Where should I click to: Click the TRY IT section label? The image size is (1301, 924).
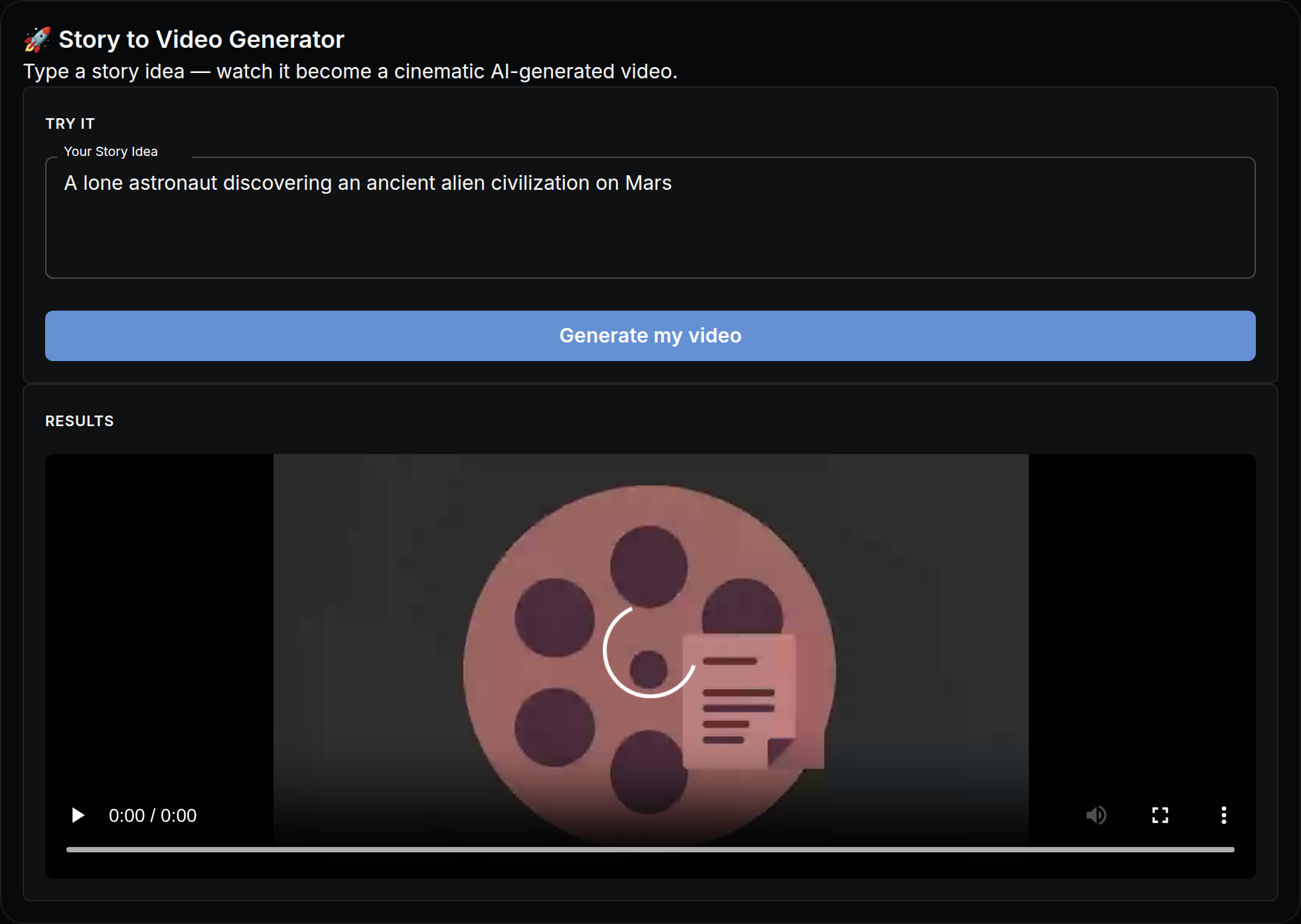(70, 123)
